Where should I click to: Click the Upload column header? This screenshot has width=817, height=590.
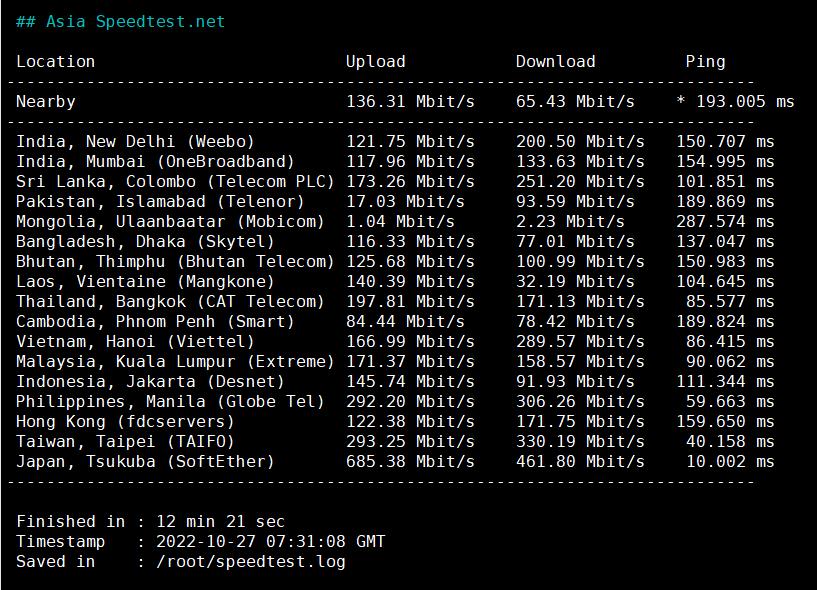[376, 62]
